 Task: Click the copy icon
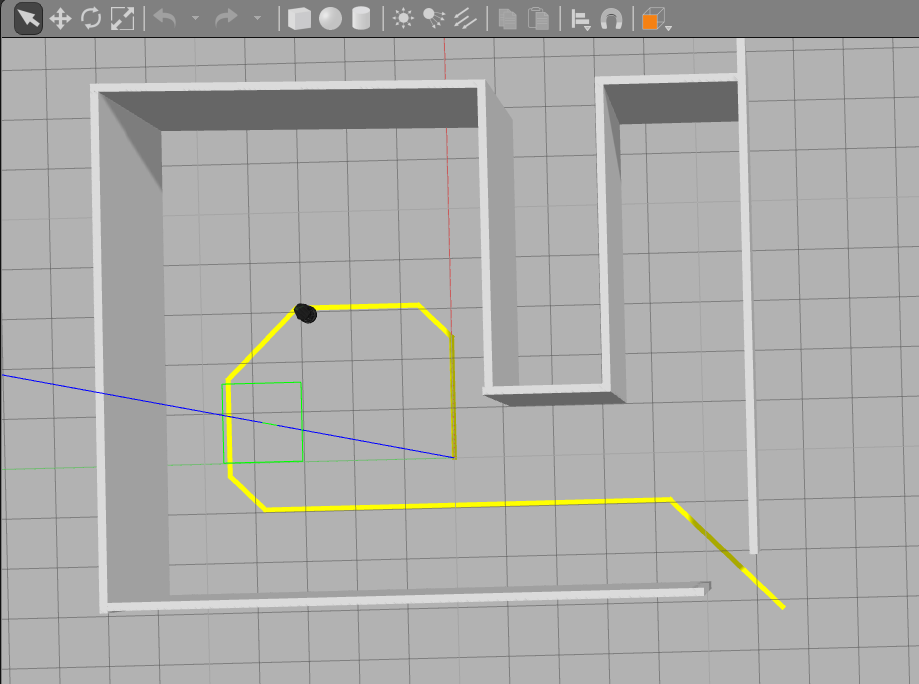point(508,19)
